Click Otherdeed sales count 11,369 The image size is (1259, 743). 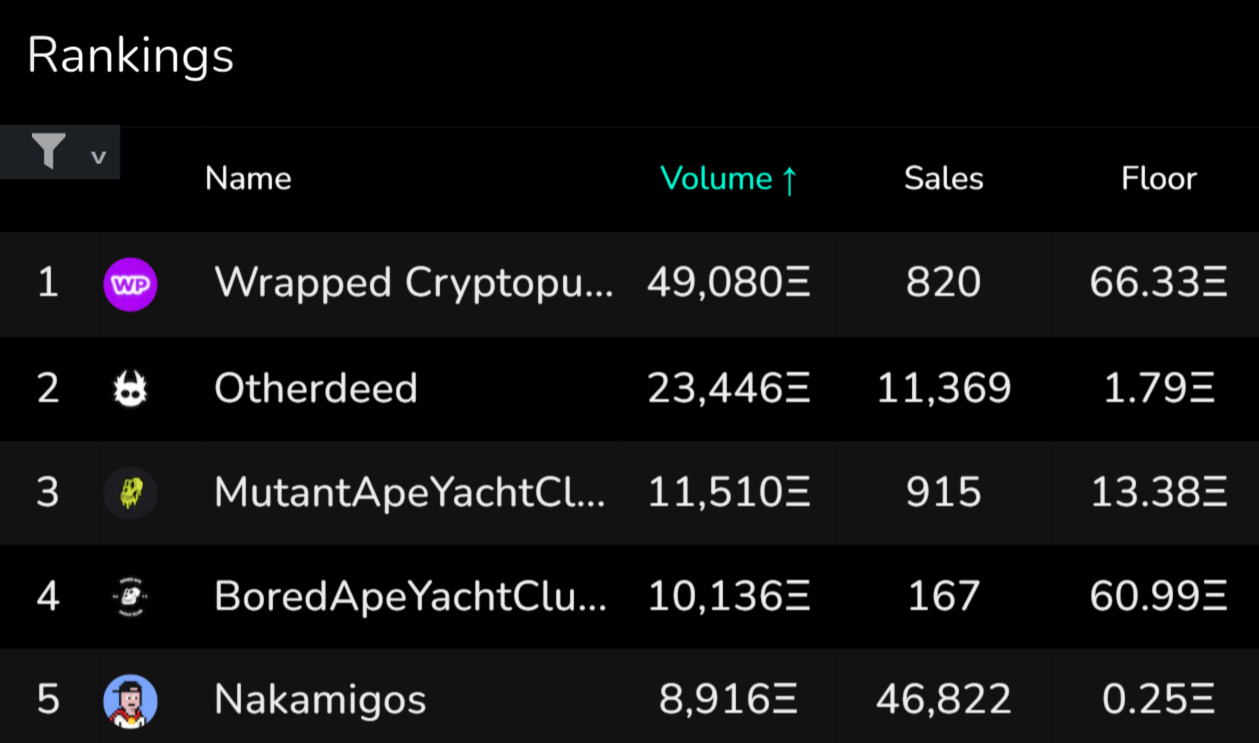tap(943, 388)
